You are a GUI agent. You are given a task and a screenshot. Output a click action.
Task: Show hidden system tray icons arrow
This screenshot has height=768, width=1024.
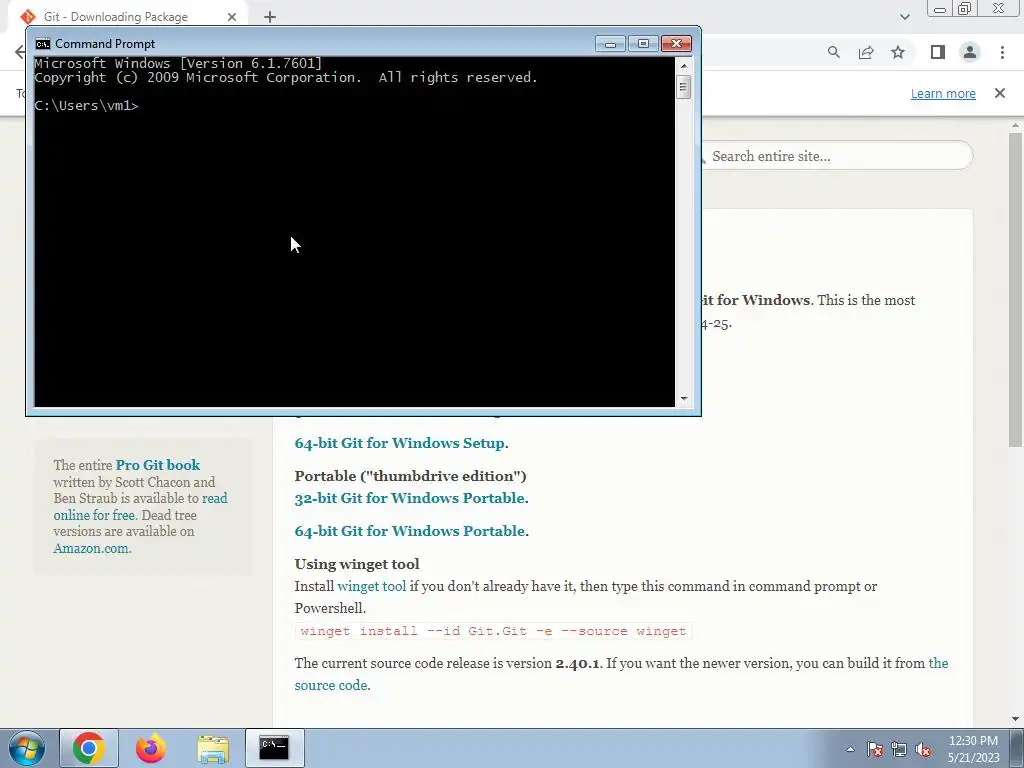pos(850,749)
